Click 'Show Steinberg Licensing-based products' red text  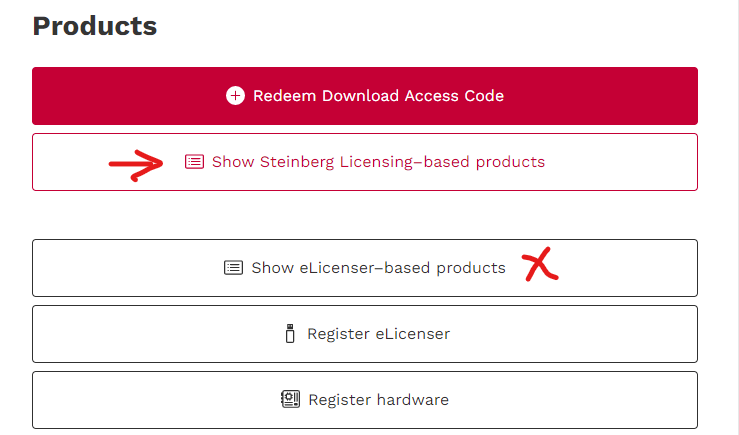point(378,161)
